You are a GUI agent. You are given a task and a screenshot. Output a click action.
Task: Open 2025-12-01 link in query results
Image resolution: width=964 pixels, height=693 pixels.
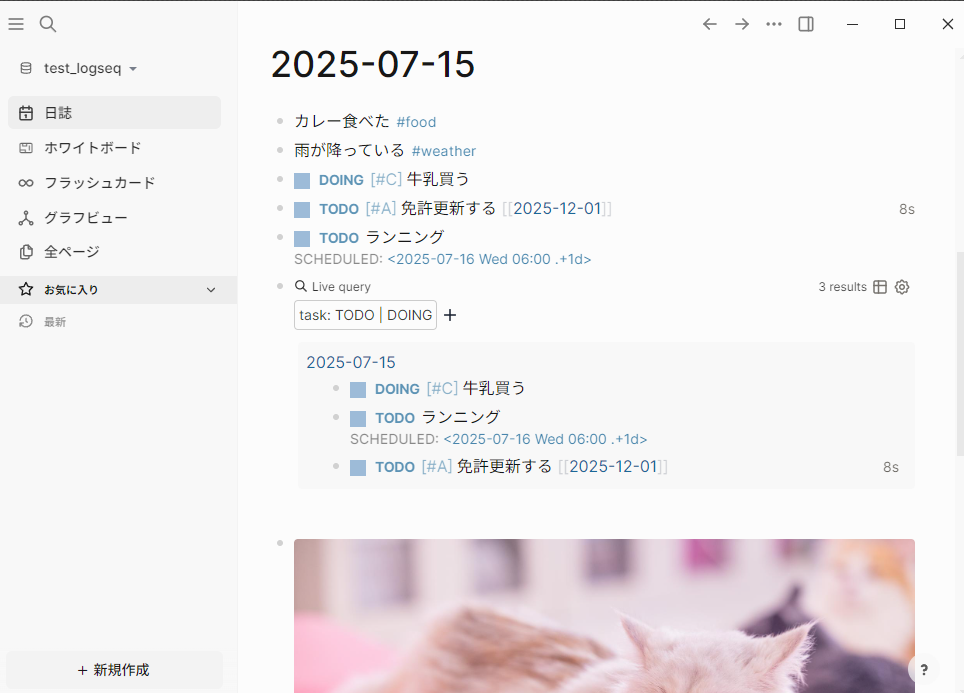613,467
